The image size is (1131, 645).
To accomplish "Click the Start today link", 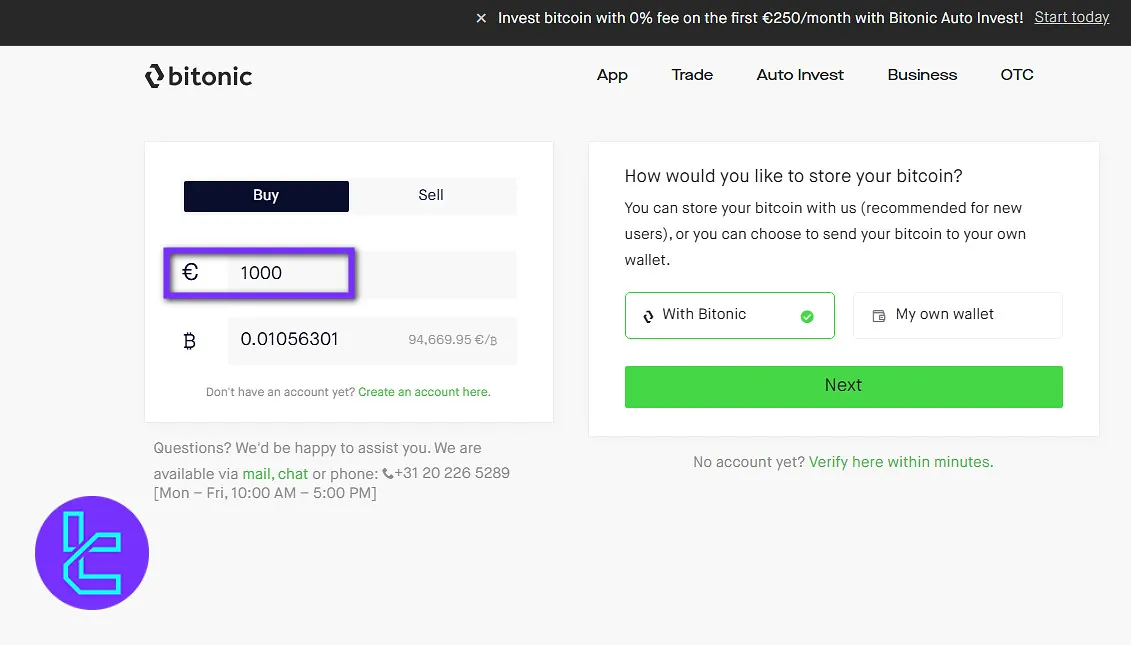I will 1071,17.
